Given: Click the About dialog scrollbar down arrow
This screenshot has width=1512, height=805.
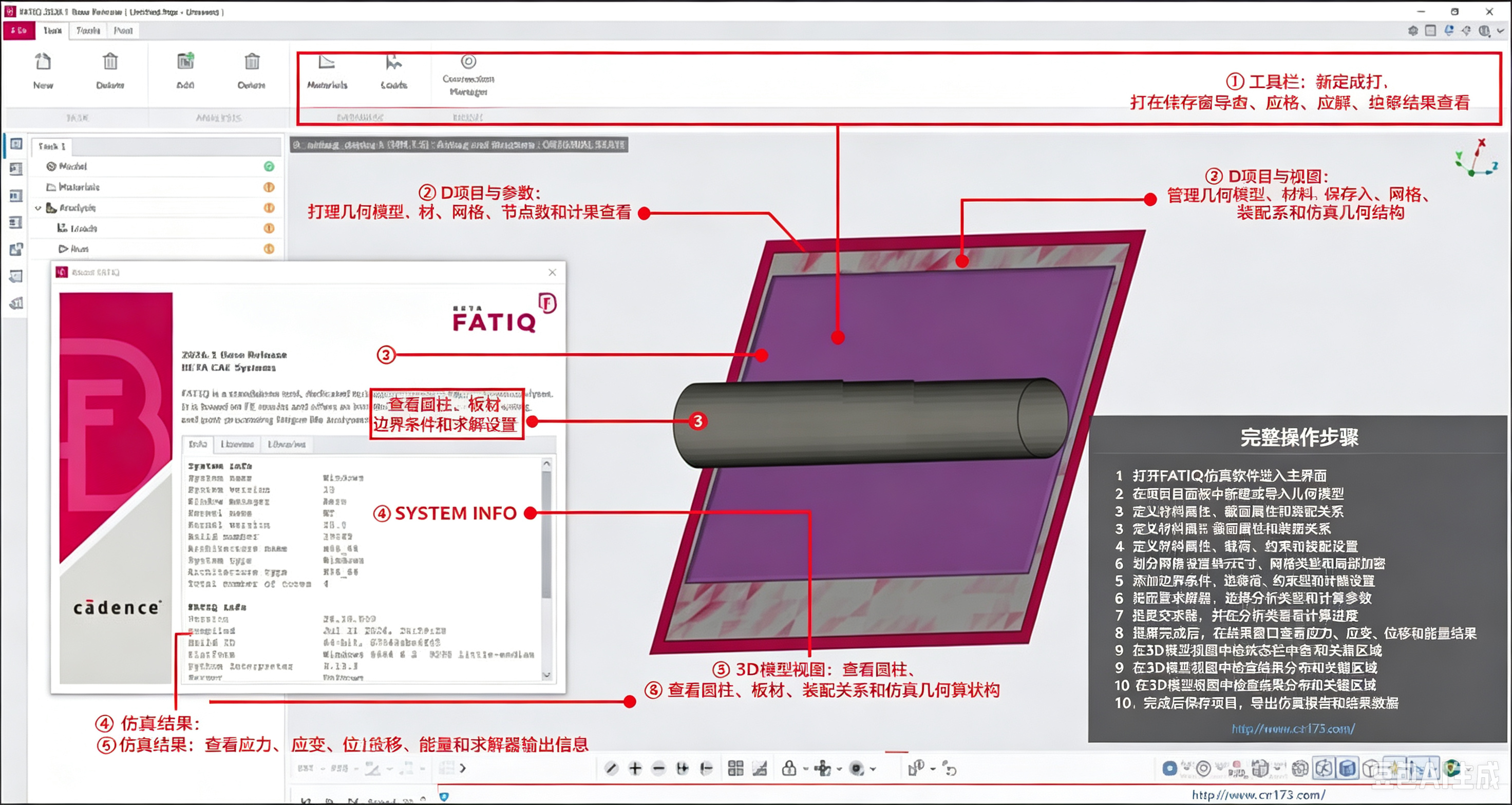Looking at the screenshot, I should point(547,675).
